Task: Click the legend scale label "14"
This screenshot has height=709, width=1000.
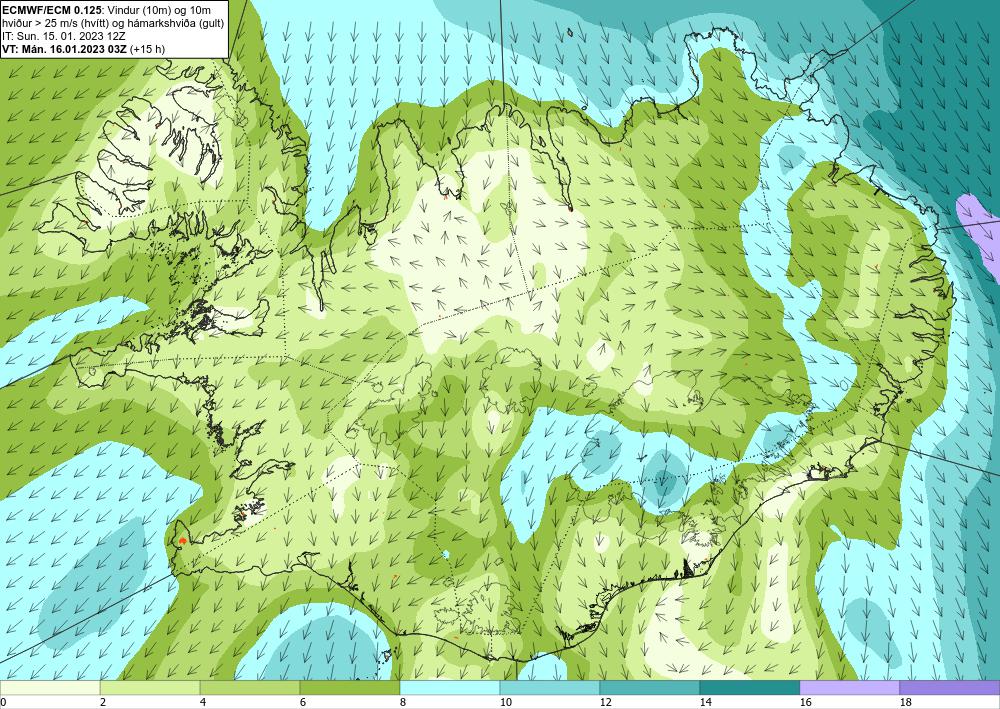Action: tap(706, 703)
